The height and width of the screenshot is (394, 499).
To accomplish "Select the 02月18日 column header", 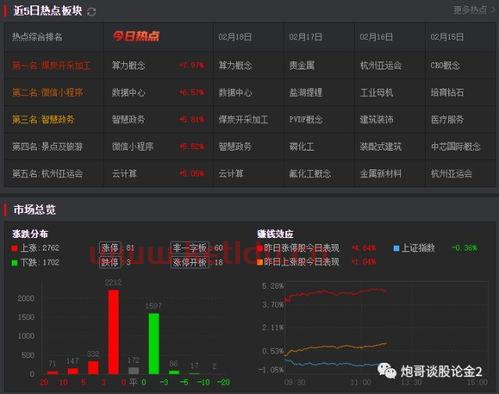I will [235, 37].
